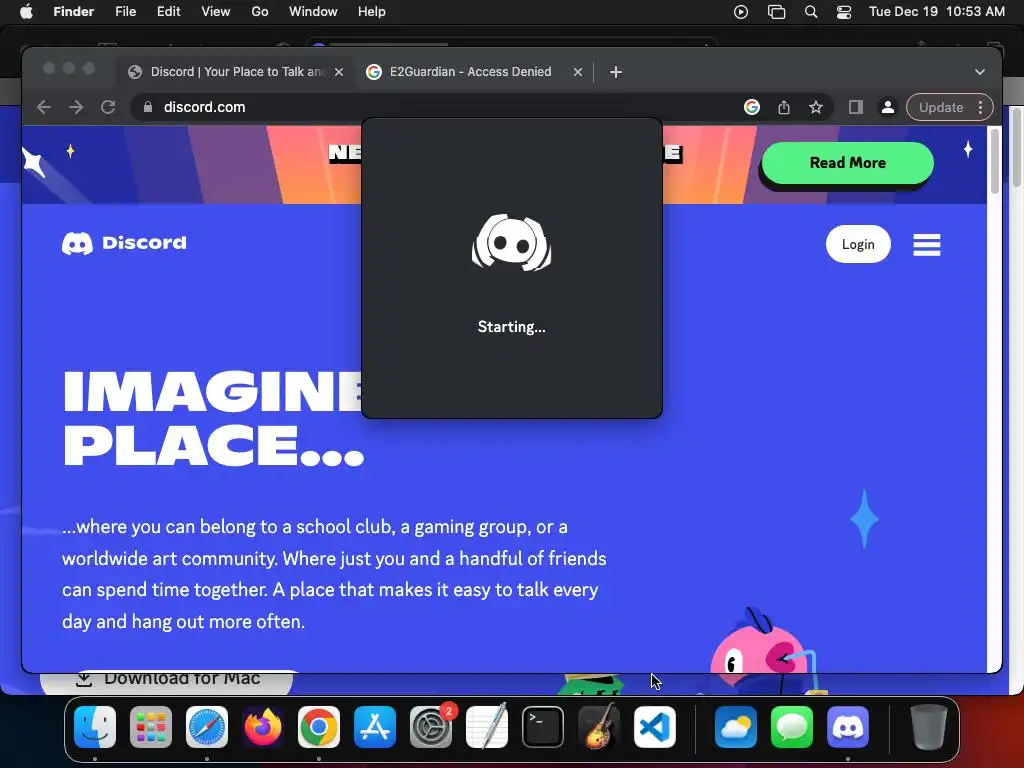Launch Firefox from the dock

click(263, 727)
